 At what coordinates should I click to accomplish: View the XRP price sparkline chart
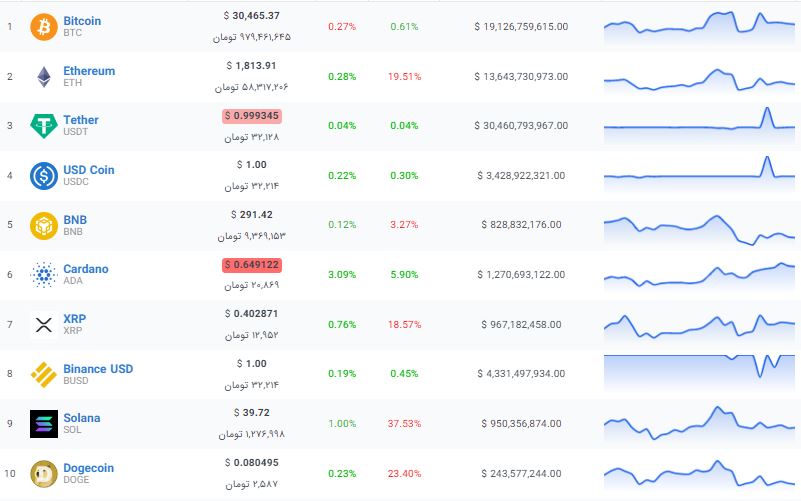pyautogui.click(x=699, y=327)
